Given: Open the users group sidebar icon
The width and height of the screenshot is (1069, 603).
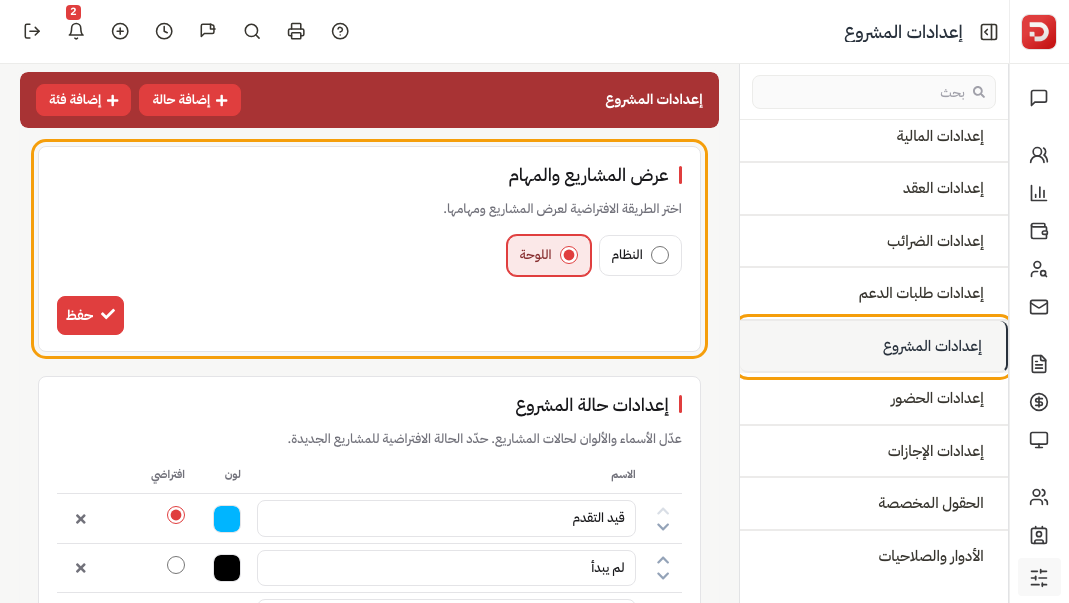Looking at the screenshot, I should tap(1038, 497).
